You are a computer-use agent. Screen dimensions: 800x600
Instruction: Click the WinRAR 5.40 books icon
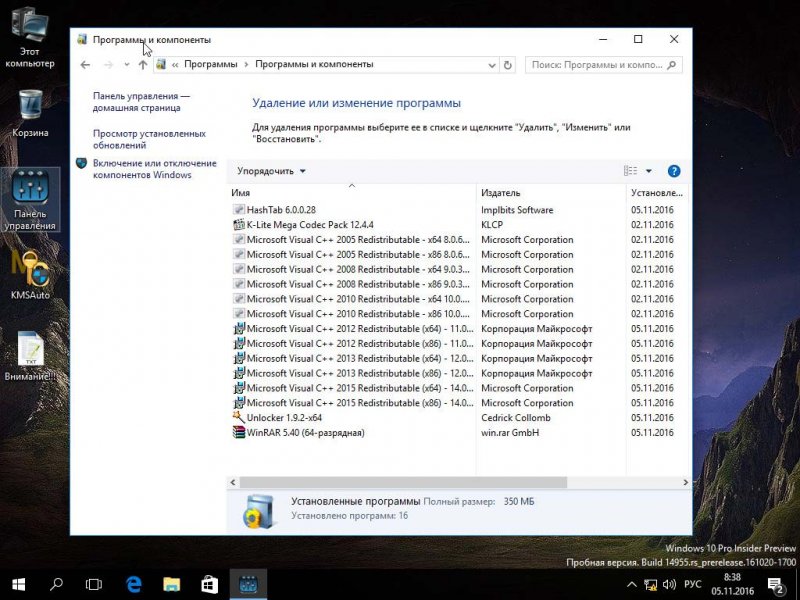coord(239,432)
